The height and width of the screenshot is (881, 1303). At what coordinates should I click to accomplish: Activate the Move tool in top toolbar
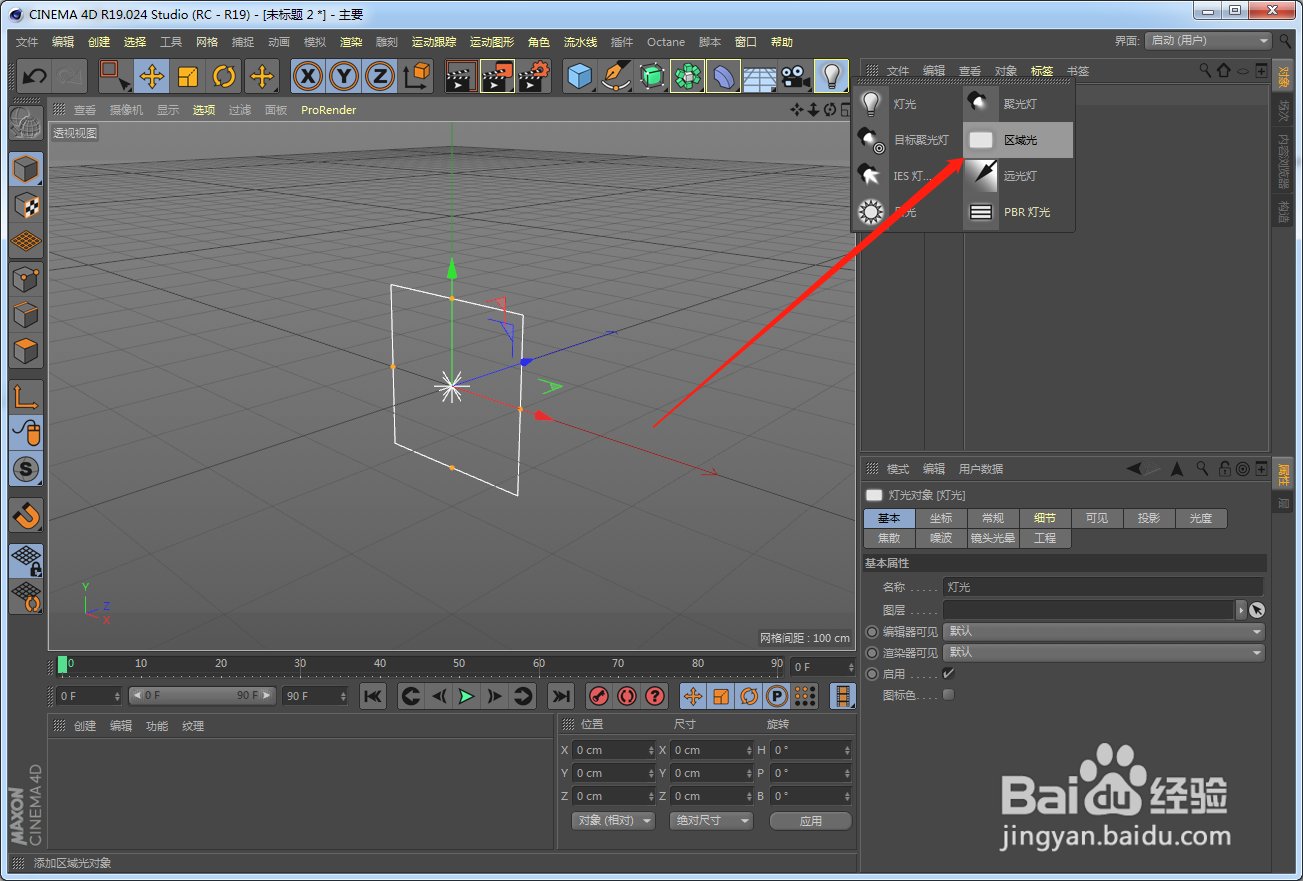click(x=152, y=76)
